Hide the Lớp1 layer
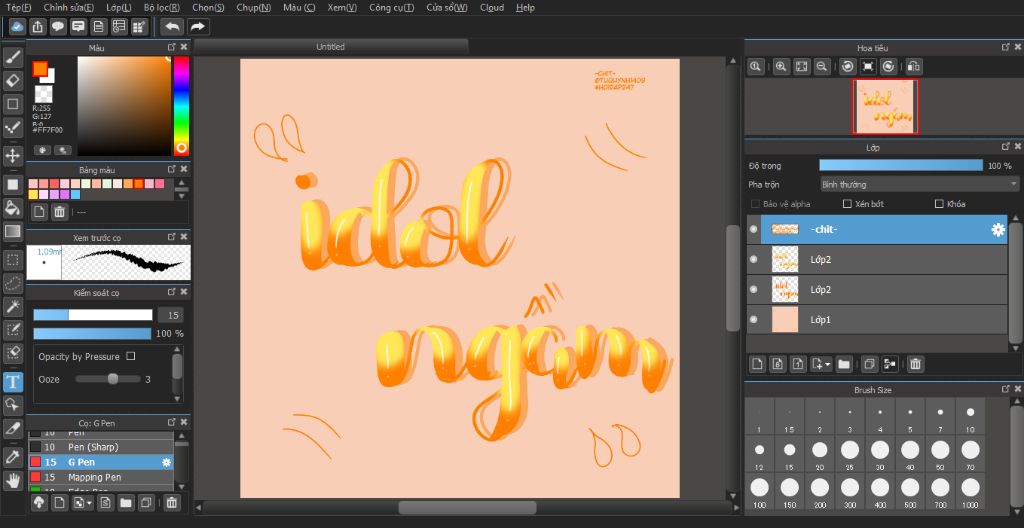Viewport: 1024px width, 528px height. [x=754, y=320]
